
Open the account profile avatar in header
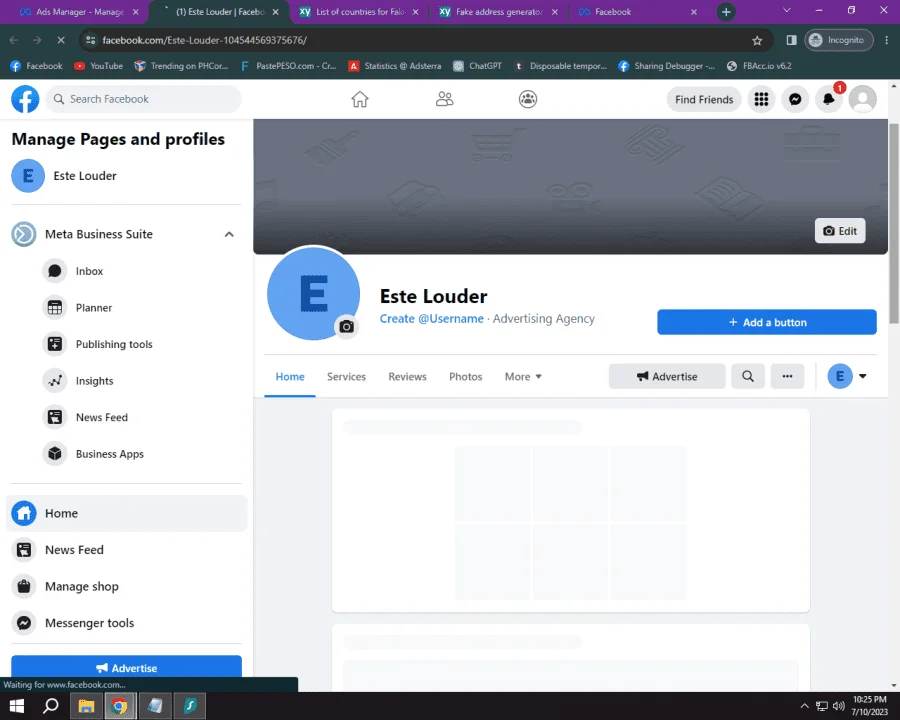863,99
